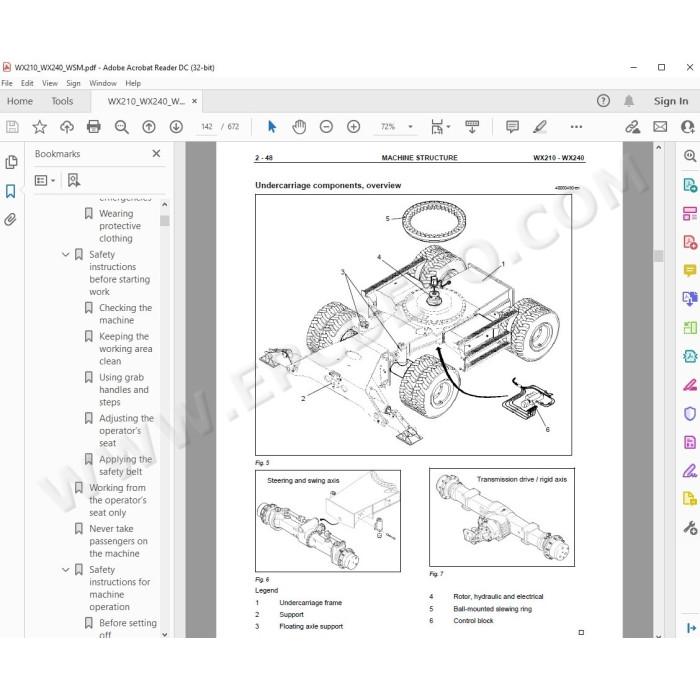Go to the previous page arrow
Screen dimensions: 700x700
149,127
